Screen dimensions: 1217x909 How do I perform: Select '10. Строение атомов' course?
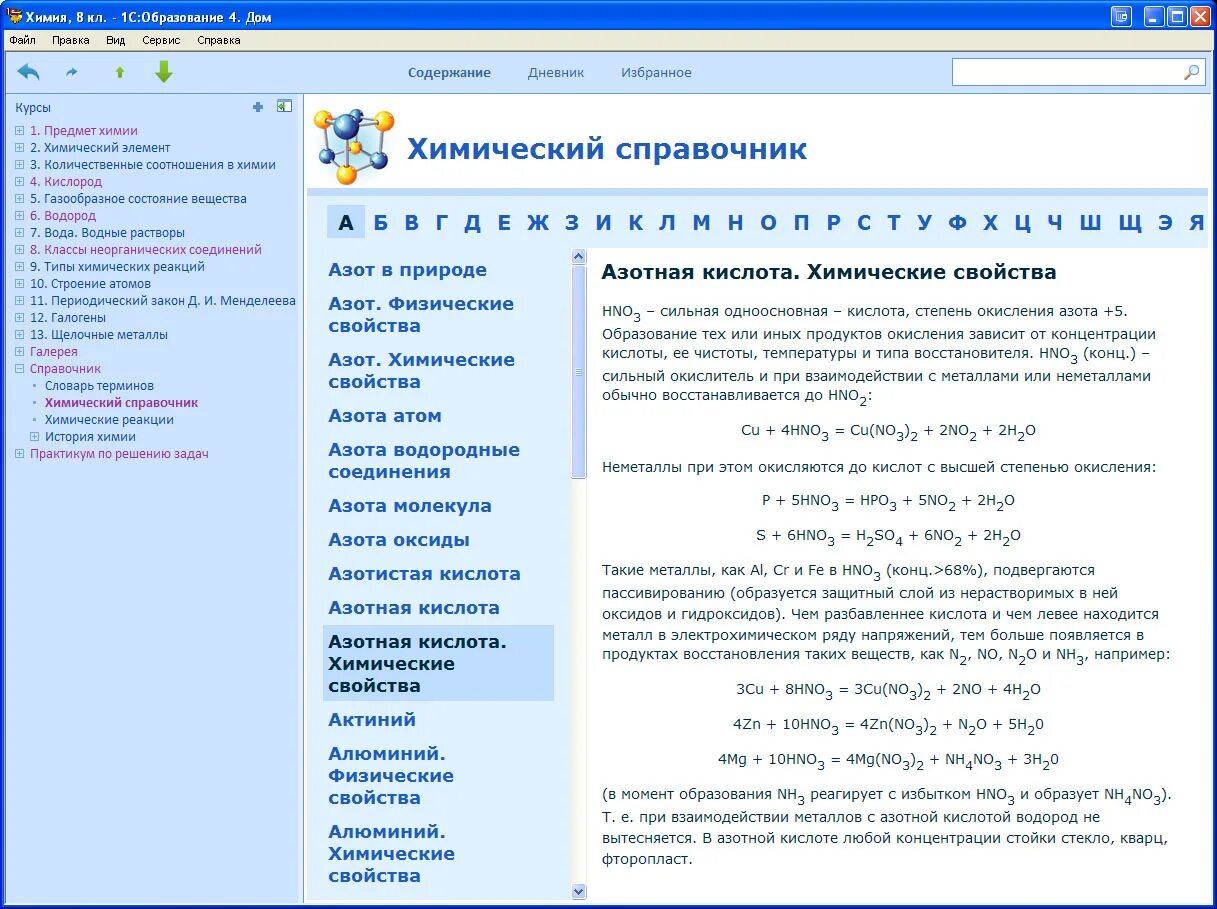click(90, 284)
